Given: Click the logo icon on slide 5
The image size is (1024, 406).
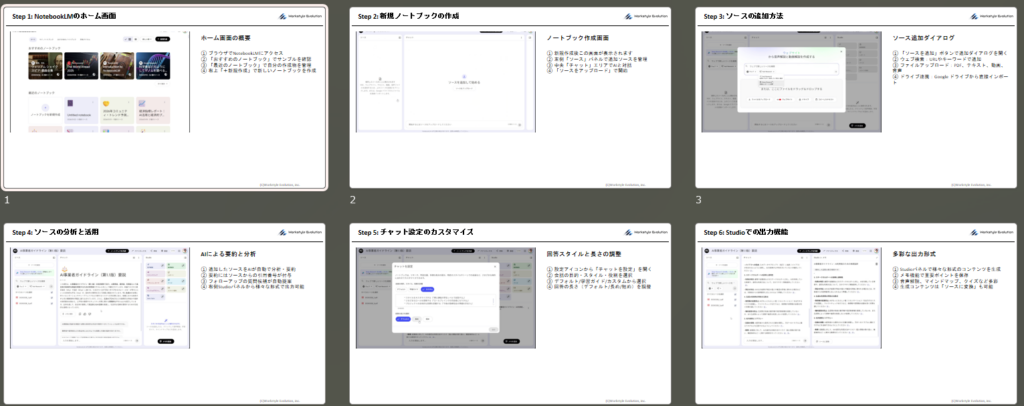Looking at the screenshot, I should coord(629,232).
